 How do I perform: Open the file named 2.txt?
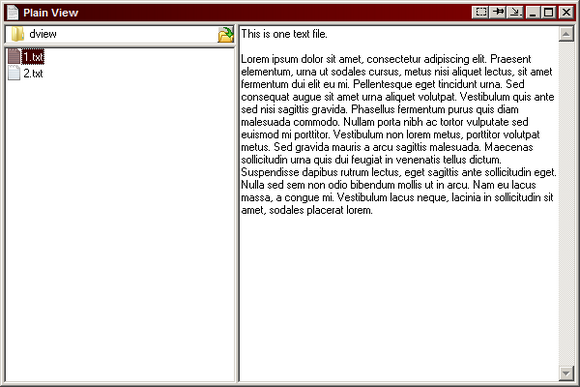coord(33,73)
